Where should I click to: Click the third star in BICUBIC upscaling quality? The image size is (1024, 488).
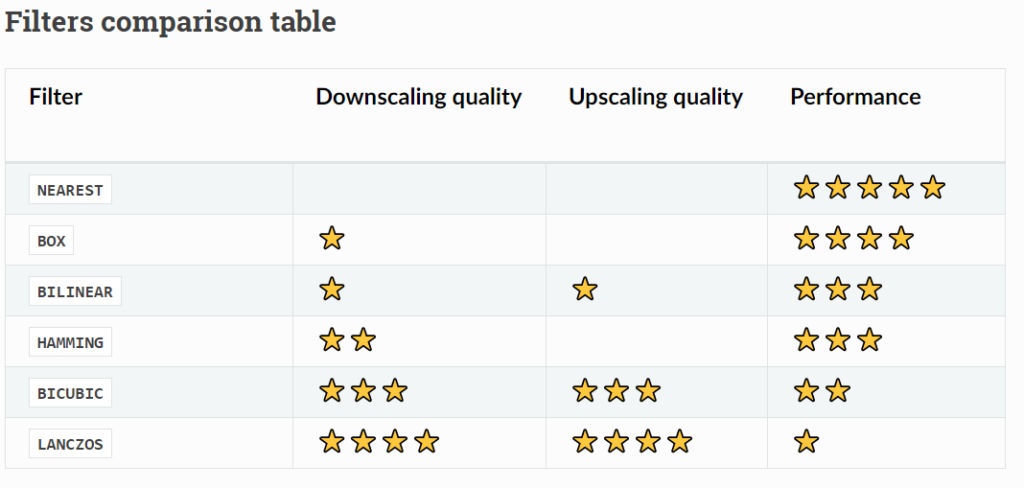[648, 391]
